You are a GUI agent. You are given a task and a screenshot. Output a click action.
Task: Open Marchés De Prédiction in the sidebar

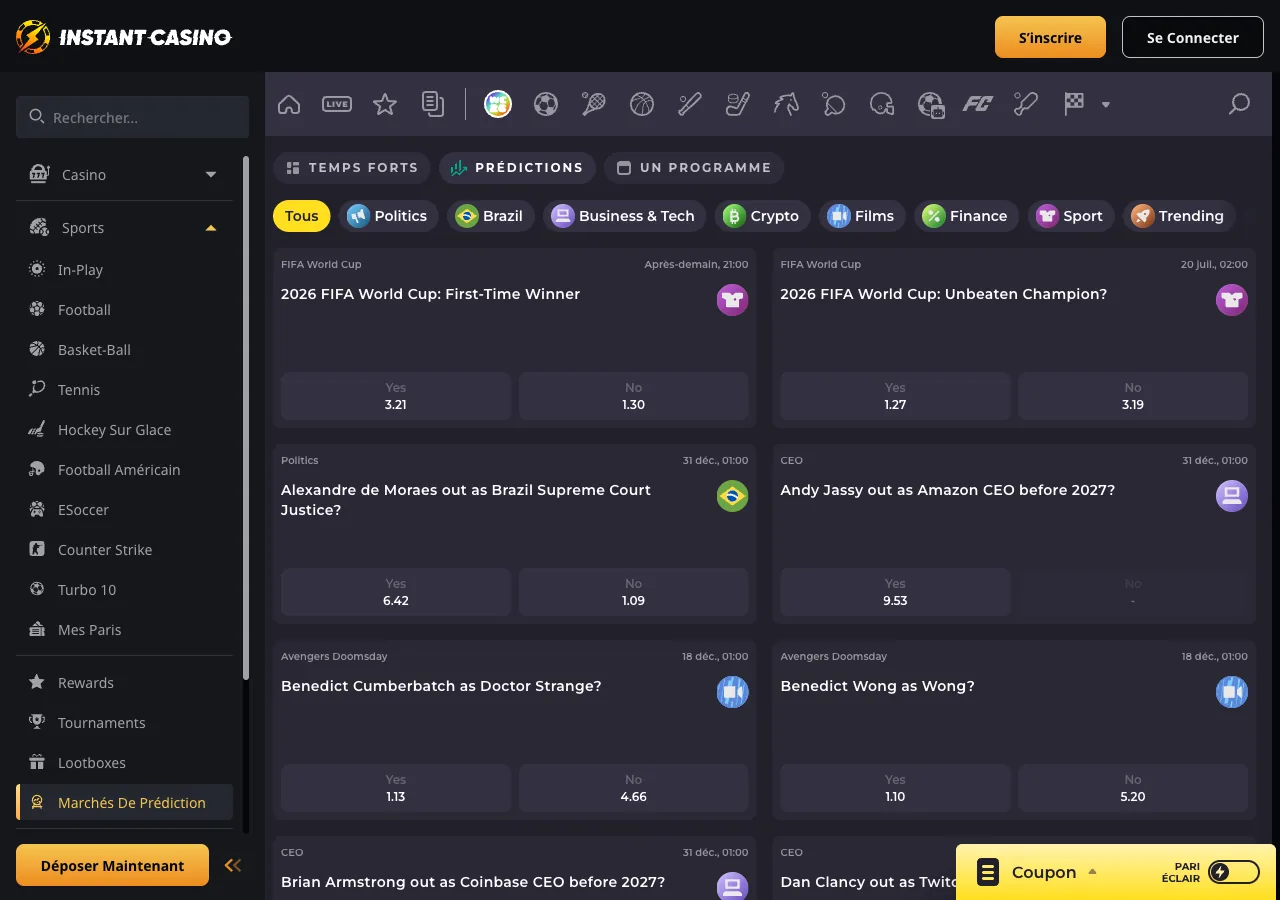pos(124,802)
